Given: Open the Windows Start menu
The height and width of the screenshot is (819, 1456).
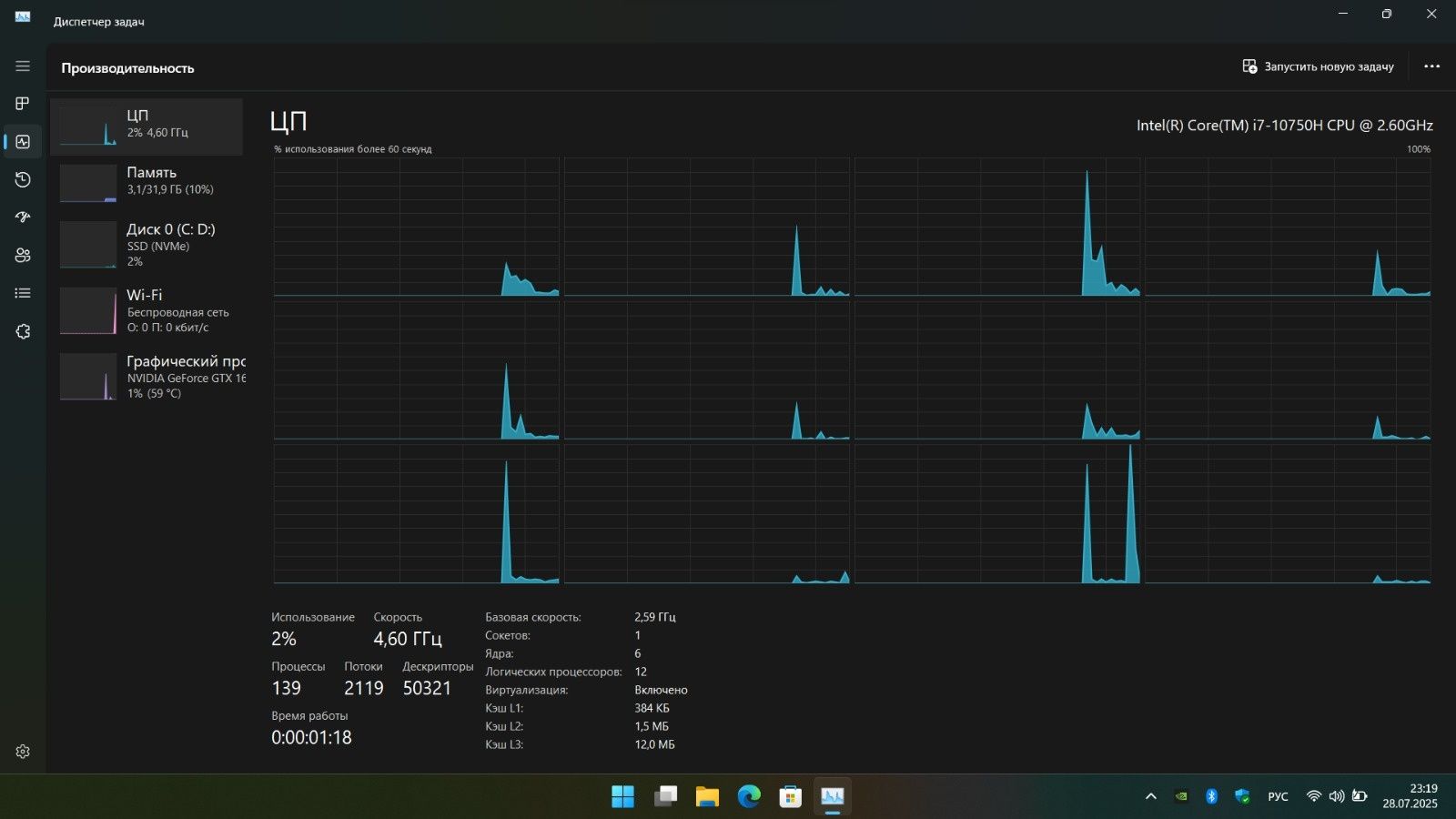Looking at the screenshot, I should (x=622, y=796).
